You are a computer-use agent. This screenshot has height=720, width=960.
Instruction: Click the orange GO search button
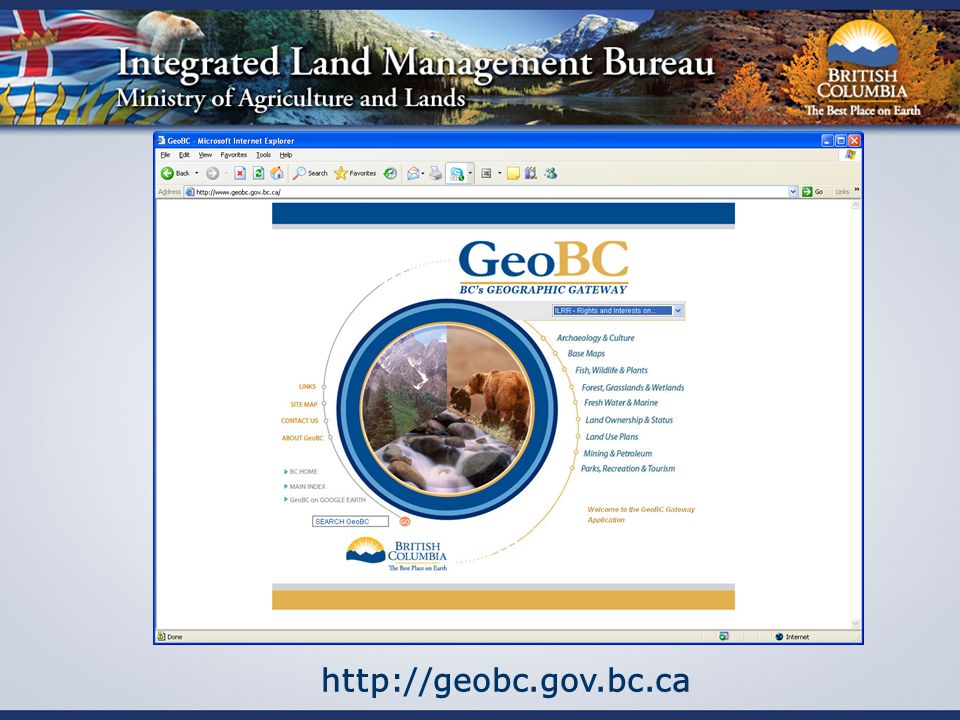pos(405,522)
